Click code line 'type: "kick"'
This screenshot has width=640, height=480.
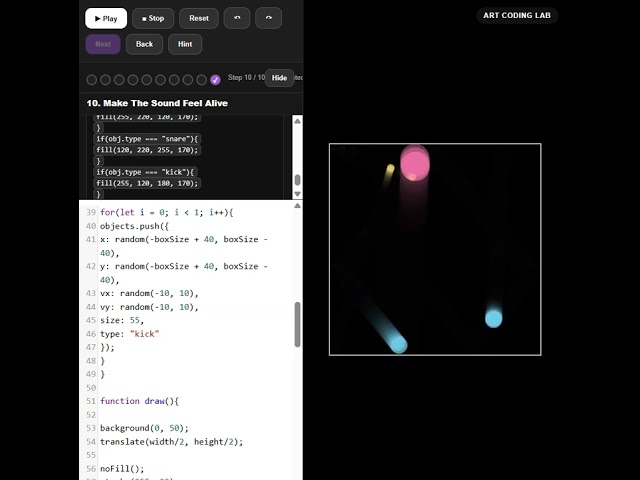point(129,334)
